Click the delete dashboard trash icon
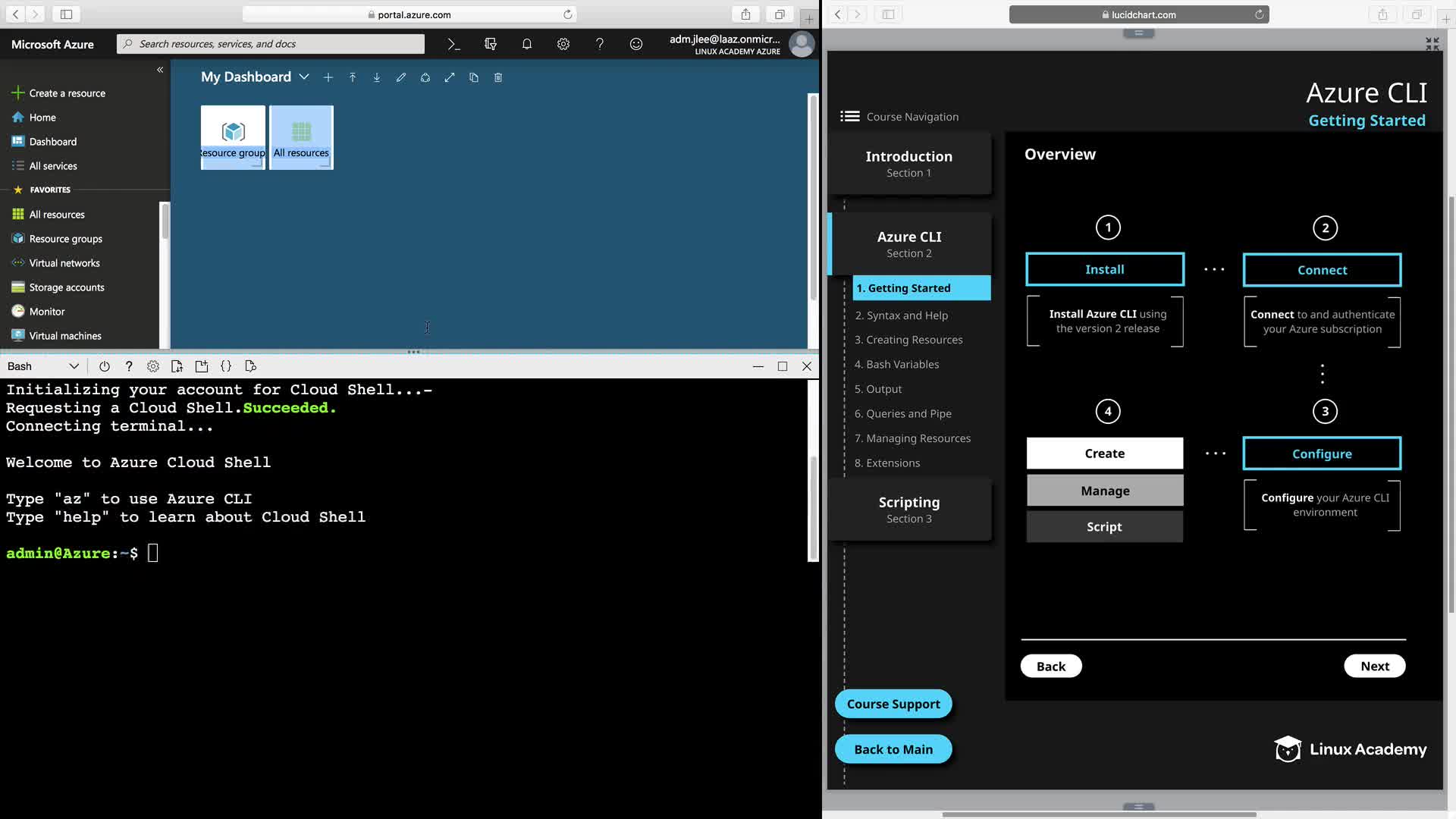The height and width of the screenshot is (819, 1456). (498, 77)
